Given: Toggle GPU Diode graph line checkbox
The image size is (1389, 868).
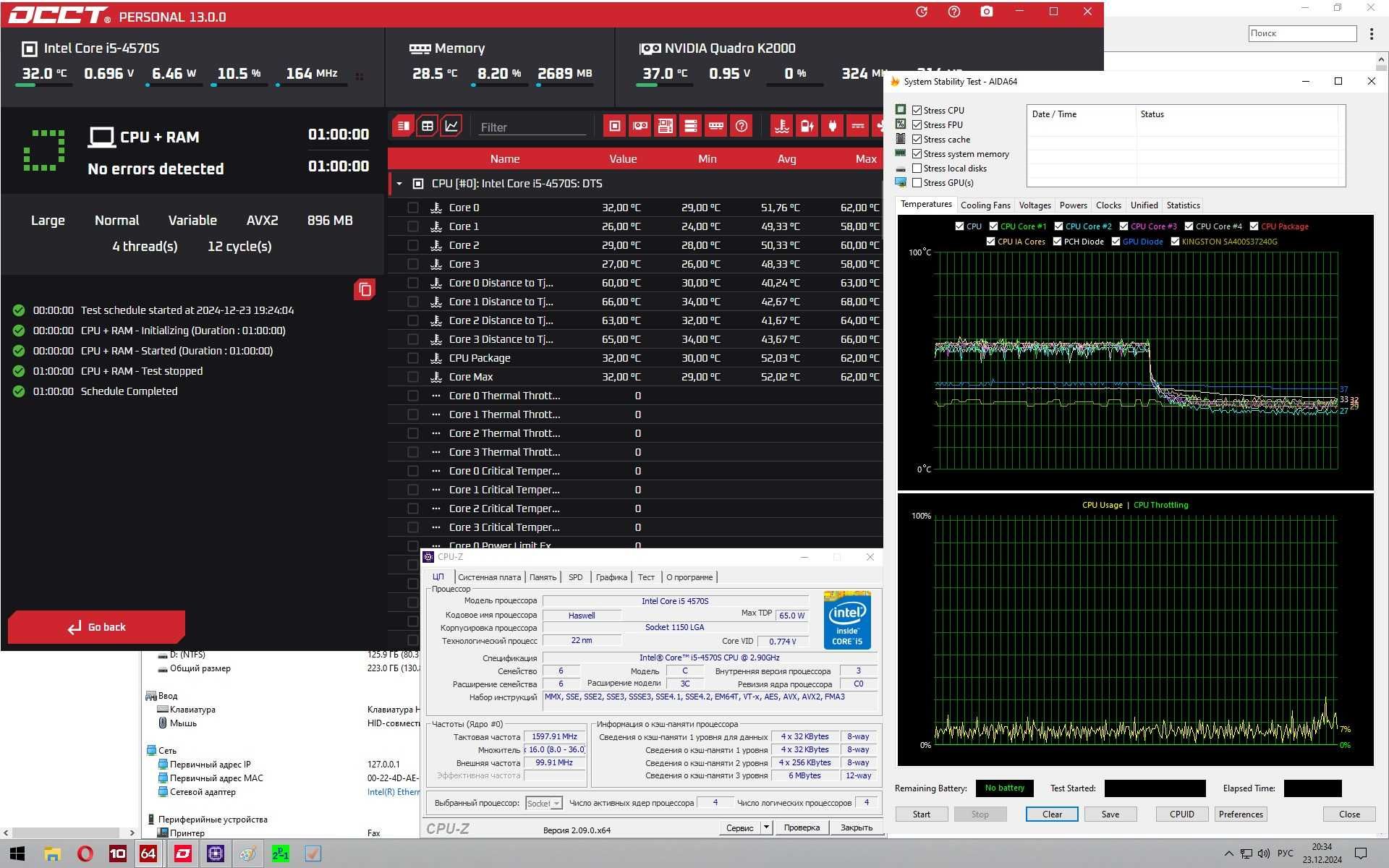Looking at the screenshot, I should pyautogui.click(x=1116, y=242).
